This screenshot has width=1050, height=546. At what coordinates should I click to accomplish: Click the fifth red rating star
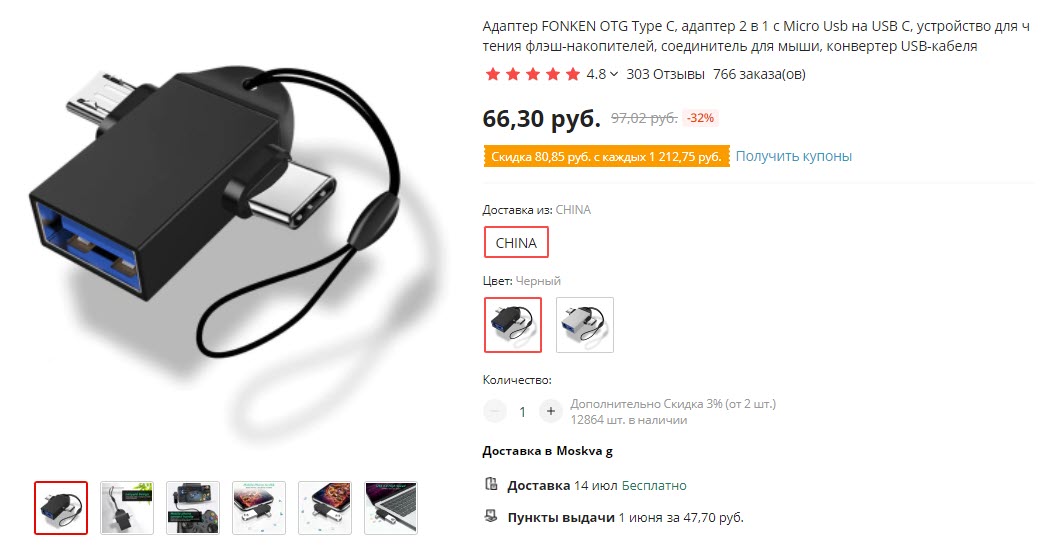tap(573, 74)
